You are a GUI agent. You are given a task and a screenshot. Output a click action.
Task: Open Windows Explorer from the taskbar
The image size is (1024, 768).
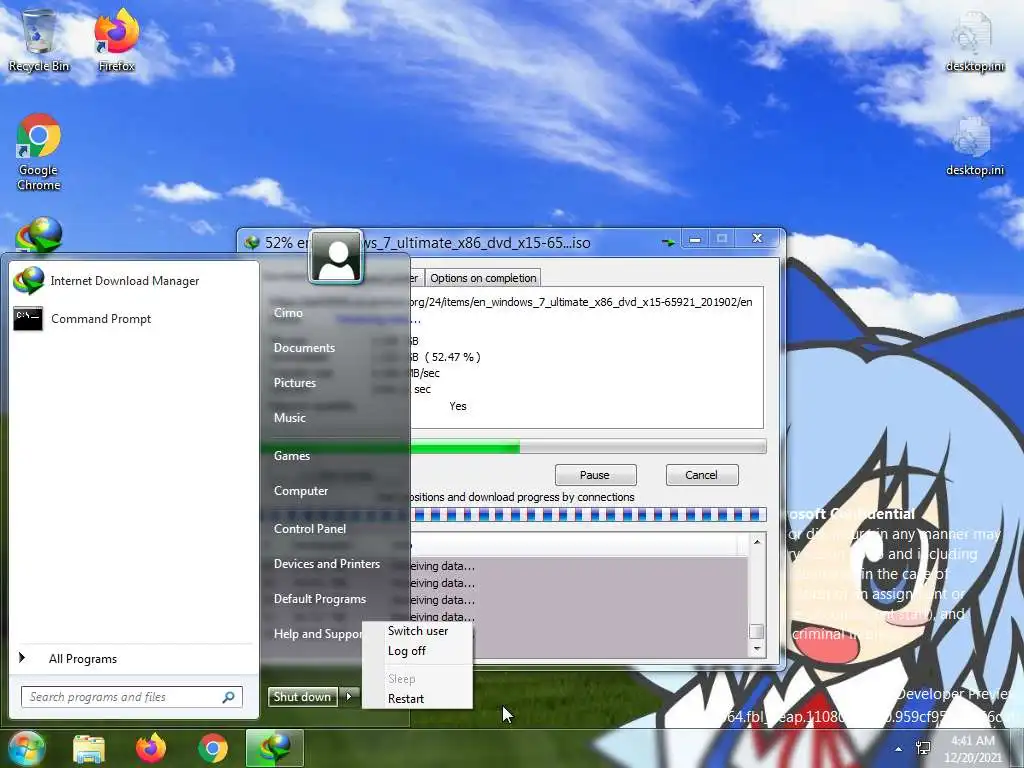tap(89, 748)
